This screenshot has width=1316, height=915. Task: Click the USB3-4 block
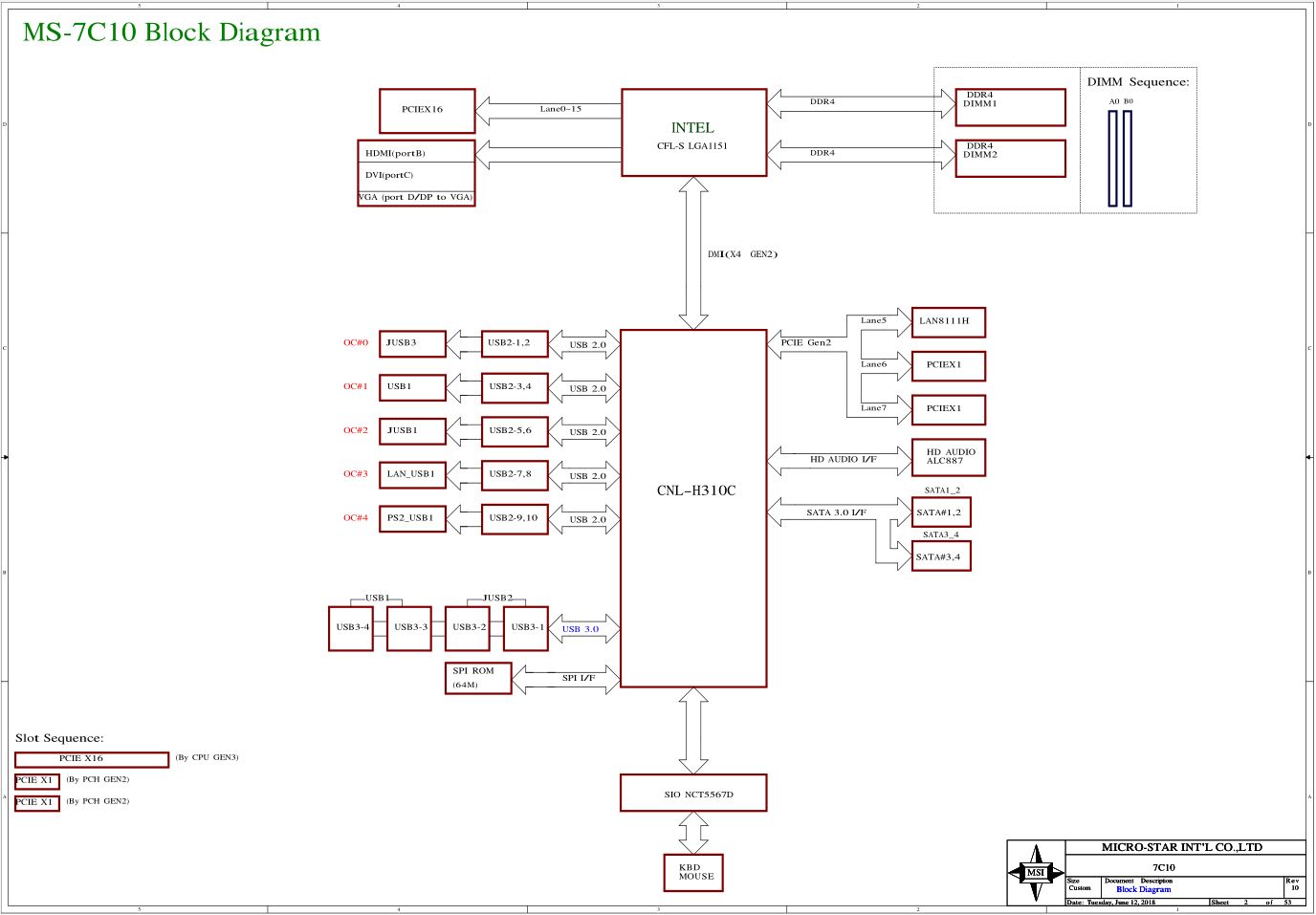[x=351, y=629]
